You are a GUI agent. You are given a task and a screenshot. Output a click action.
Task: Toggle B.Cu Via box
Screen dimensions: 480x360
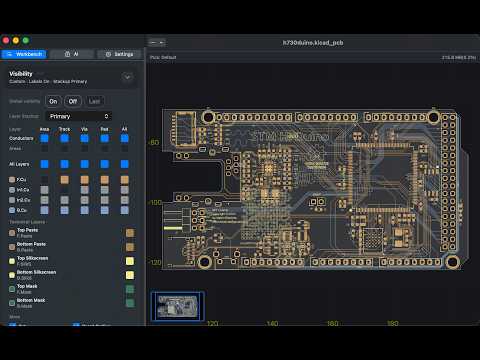coord(85,210)
